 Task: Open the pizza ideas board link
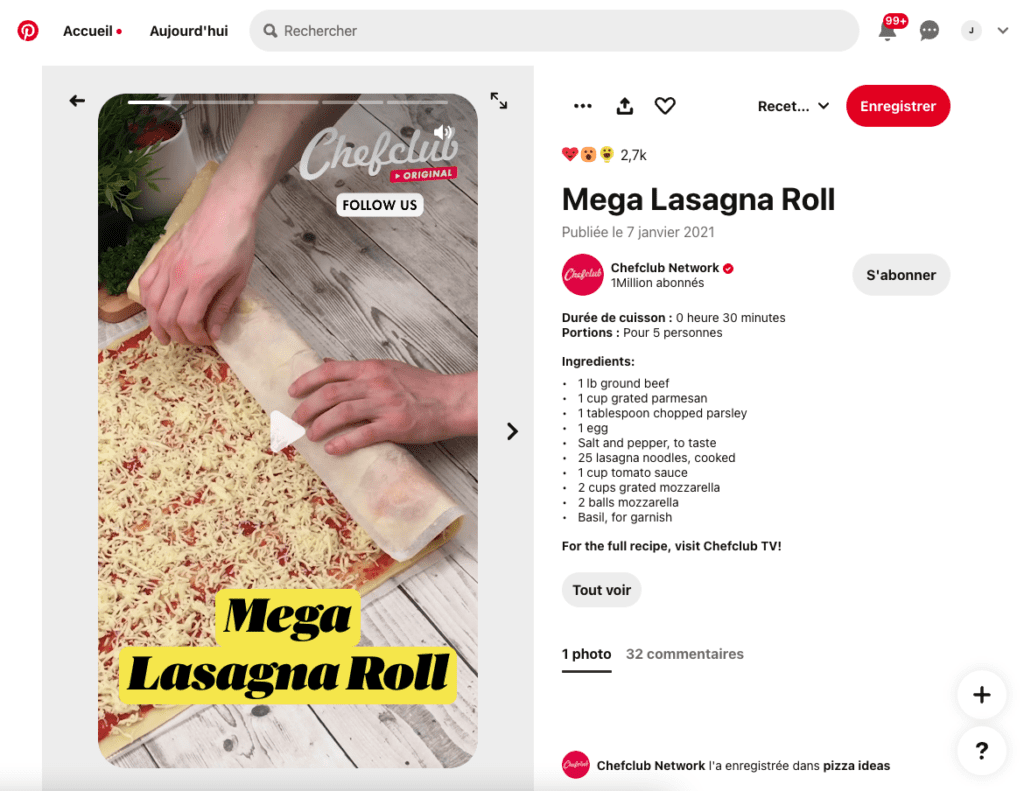pos(856,766)
